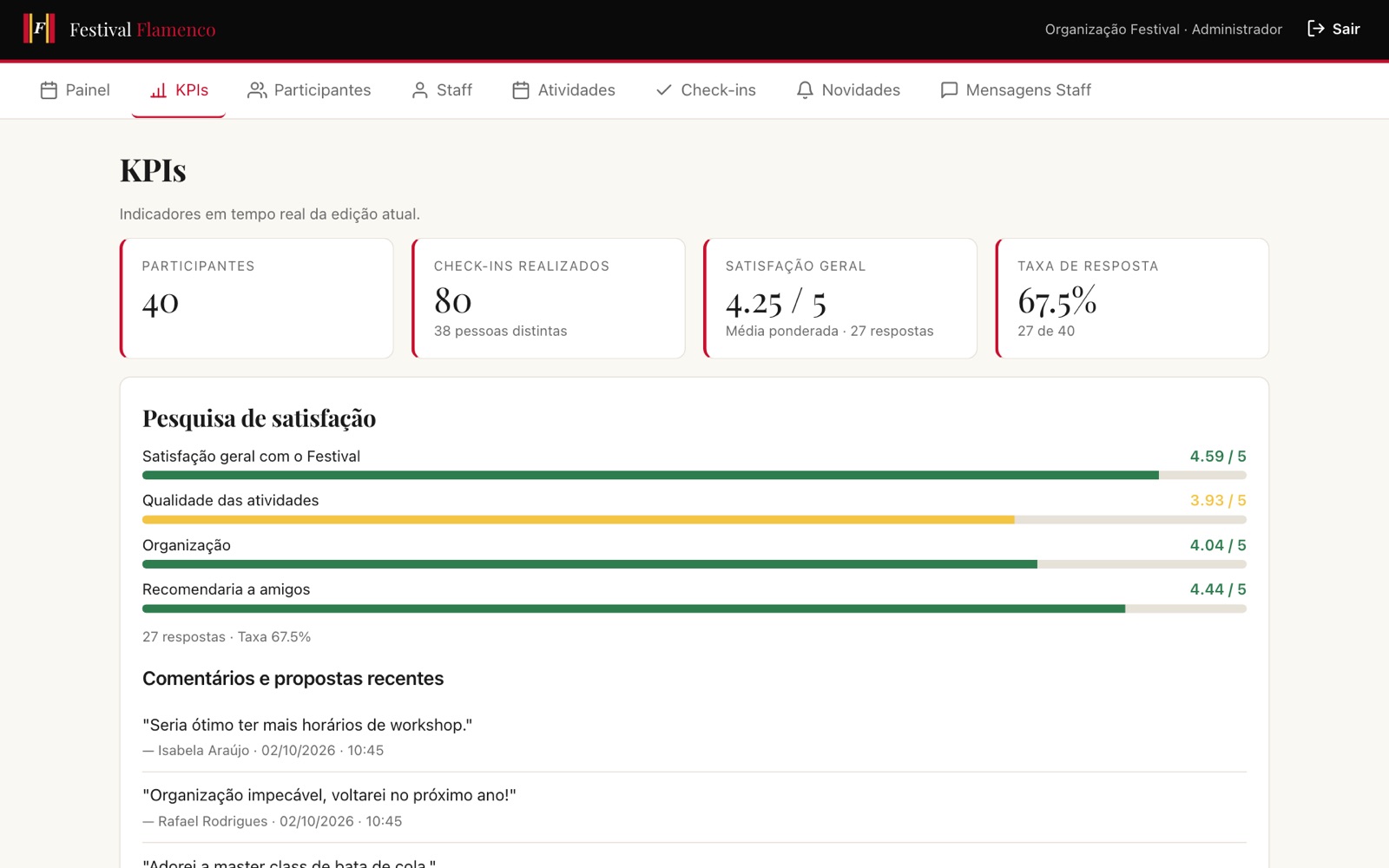Click the "Qualidade das atividades" label
Screen dimensions: 1389x868
tap(231, 501)
